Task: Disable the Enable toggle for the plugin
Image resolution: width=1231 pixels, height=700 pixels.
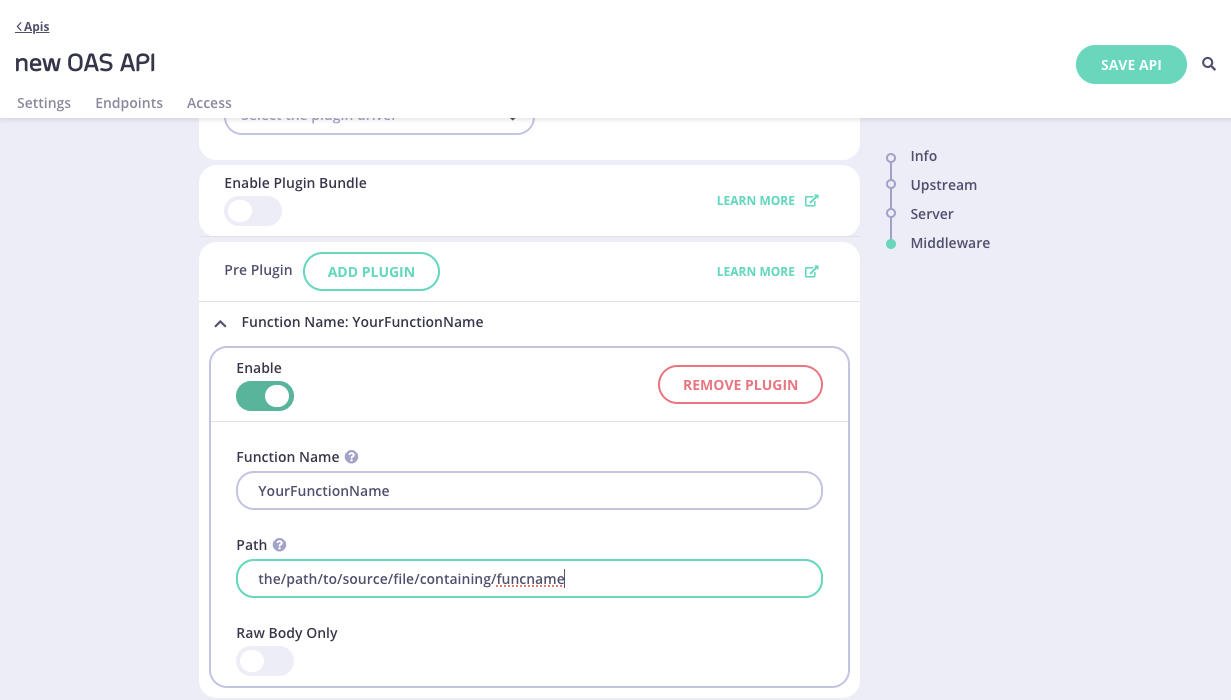Action: tap(265, 396)
